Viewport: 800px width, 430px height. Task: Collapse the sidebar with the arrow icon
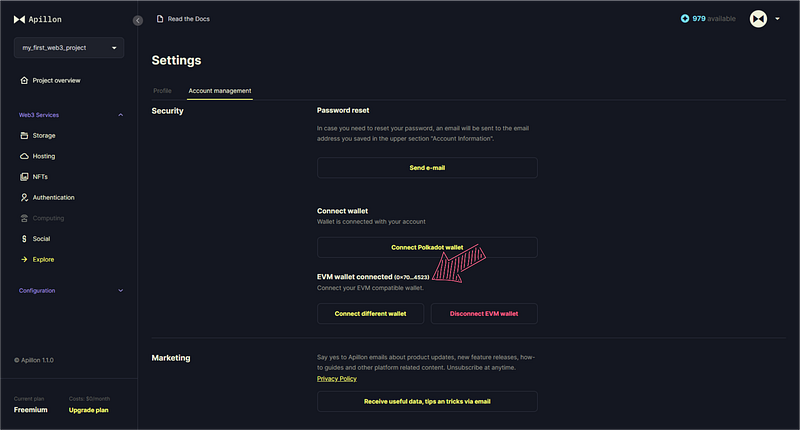pyautogui.click(x=138, y=20)
